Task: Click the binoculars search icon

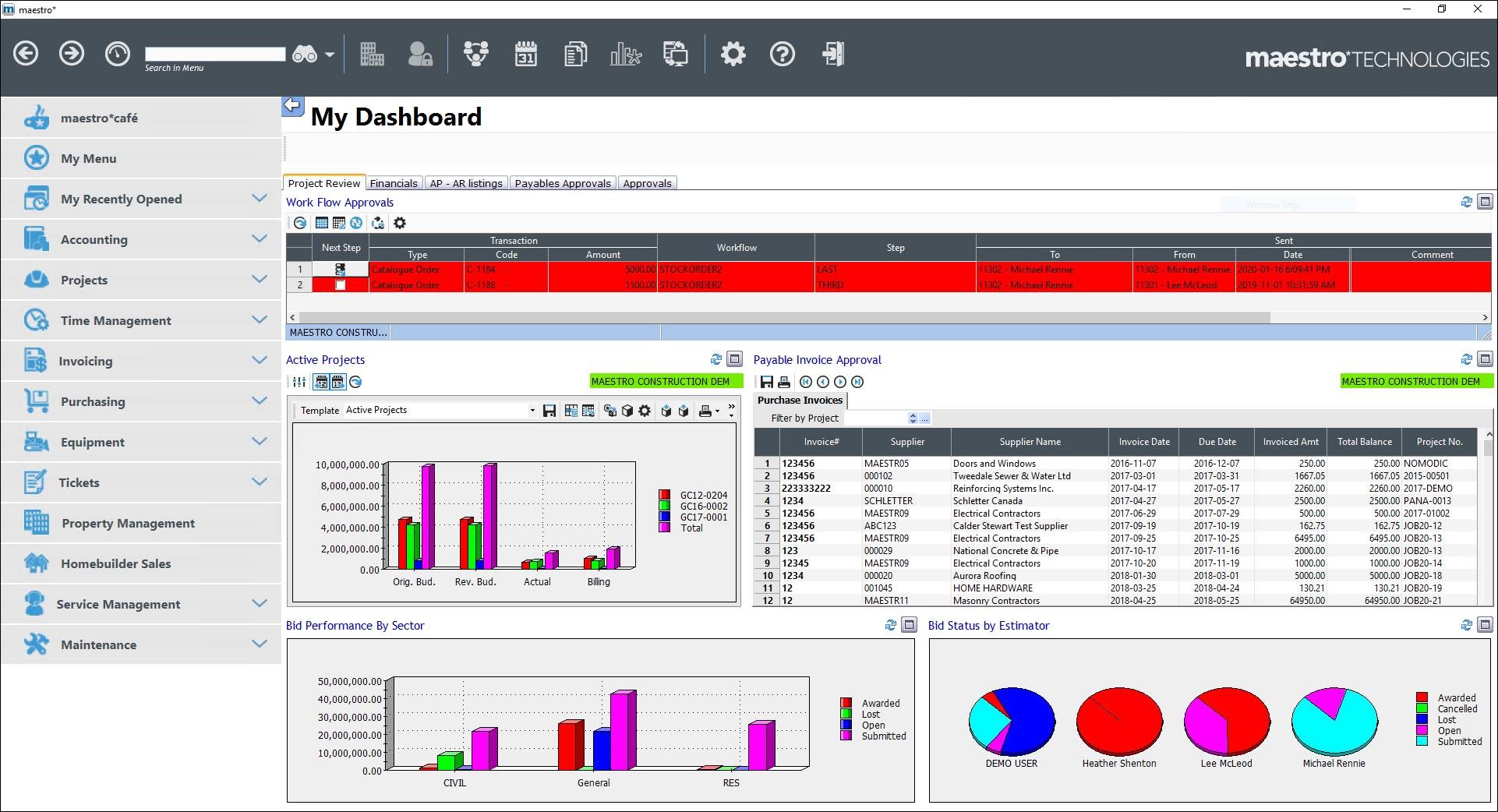Action: [x=305, y=55]
